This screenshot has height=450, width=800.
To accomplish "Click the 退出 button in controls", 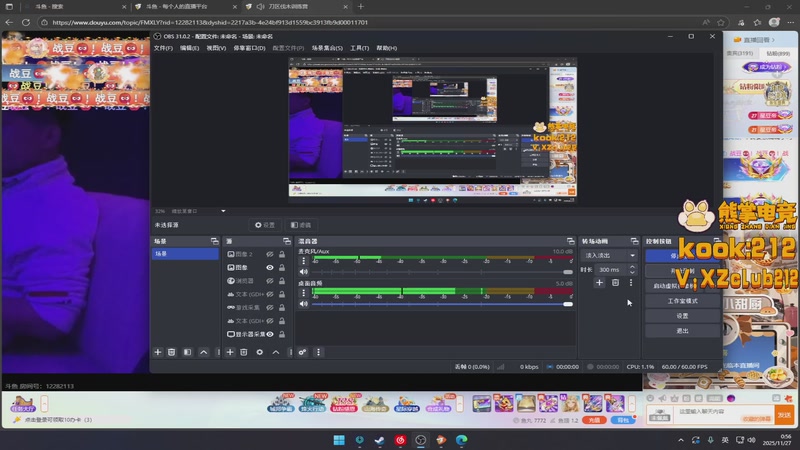I will [x=682, y=330].
